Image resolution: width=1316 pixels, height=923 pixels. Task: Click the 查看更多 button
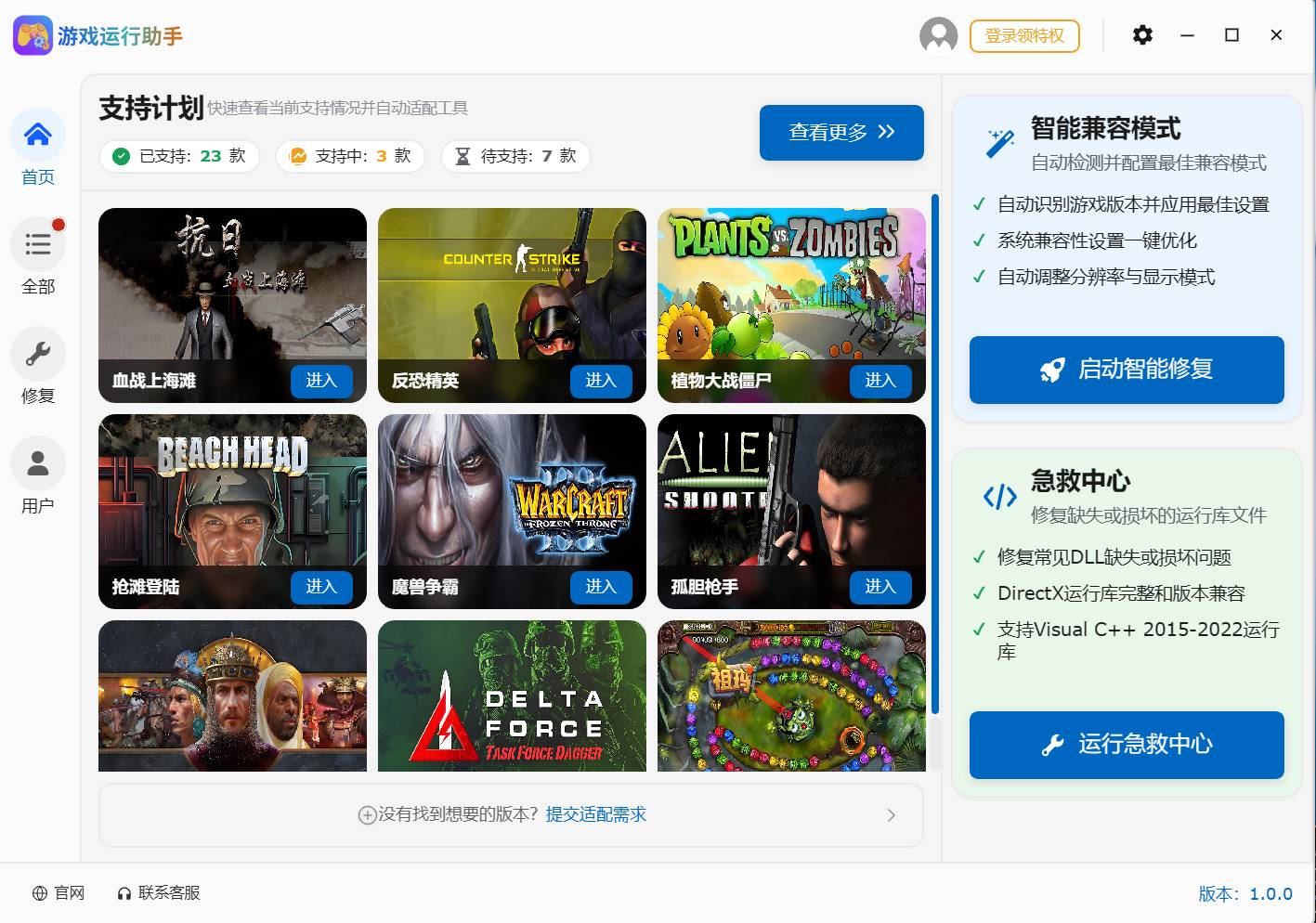coord(841,133)
